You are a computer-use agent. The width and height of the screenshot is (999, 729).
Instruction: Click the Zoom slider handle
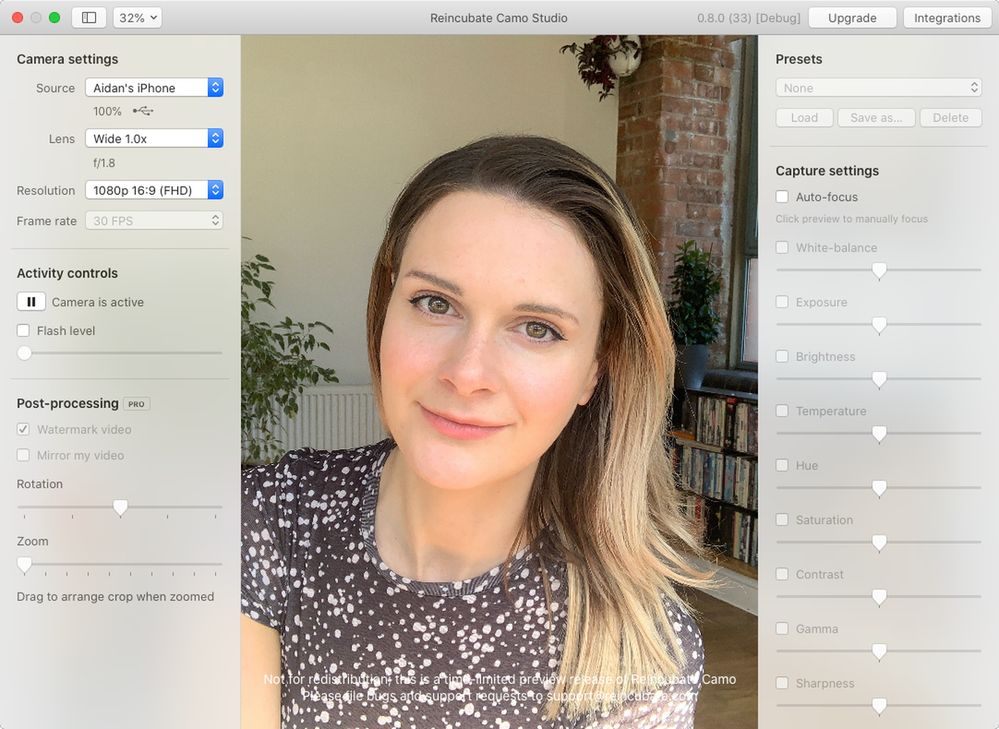pyautogui.click(x=24, y=565)
